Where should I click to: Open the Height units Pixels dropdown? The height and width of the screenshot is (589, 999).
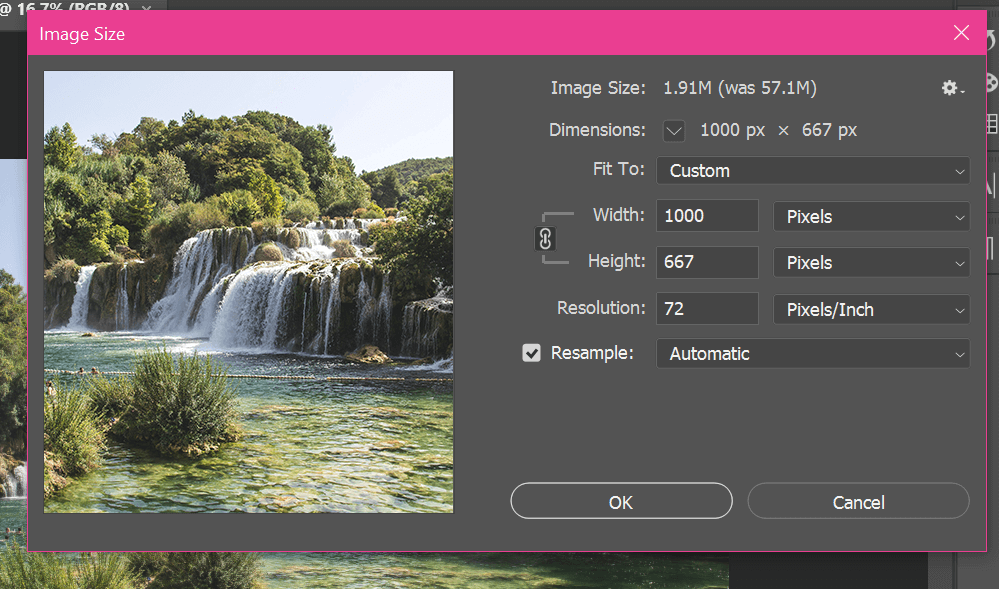pyautogui.click(x=871, y=263)
